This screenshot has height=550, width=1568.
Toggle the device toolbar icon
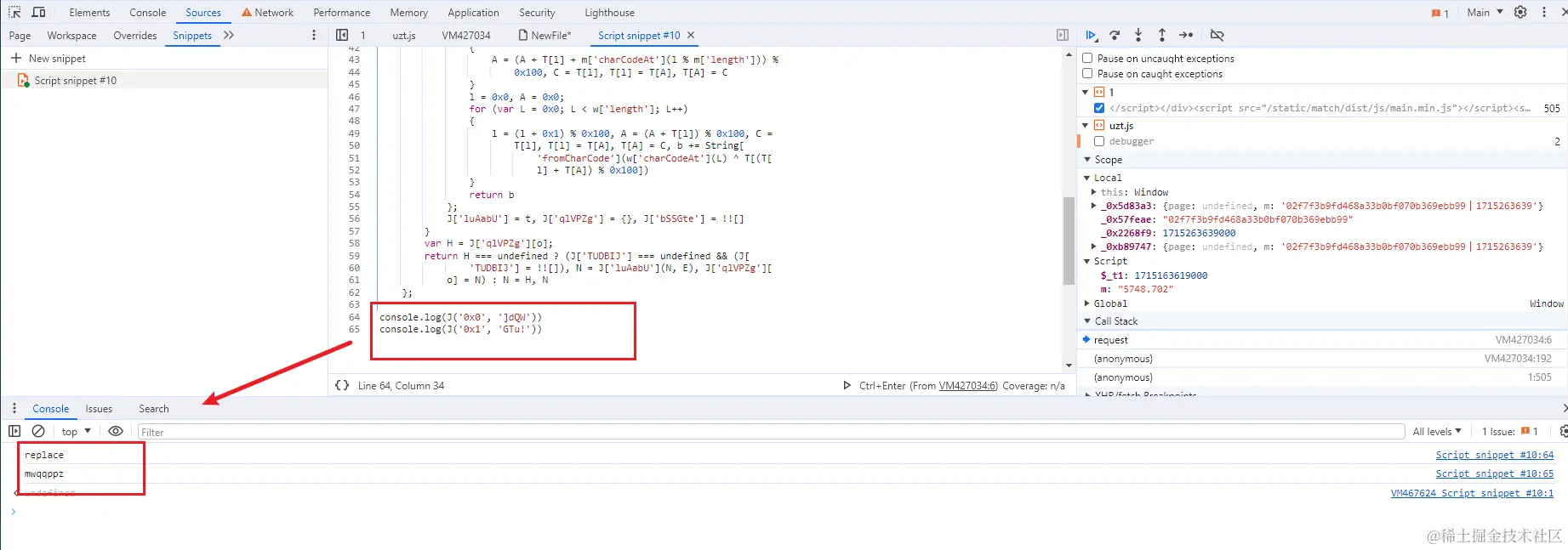38,12
